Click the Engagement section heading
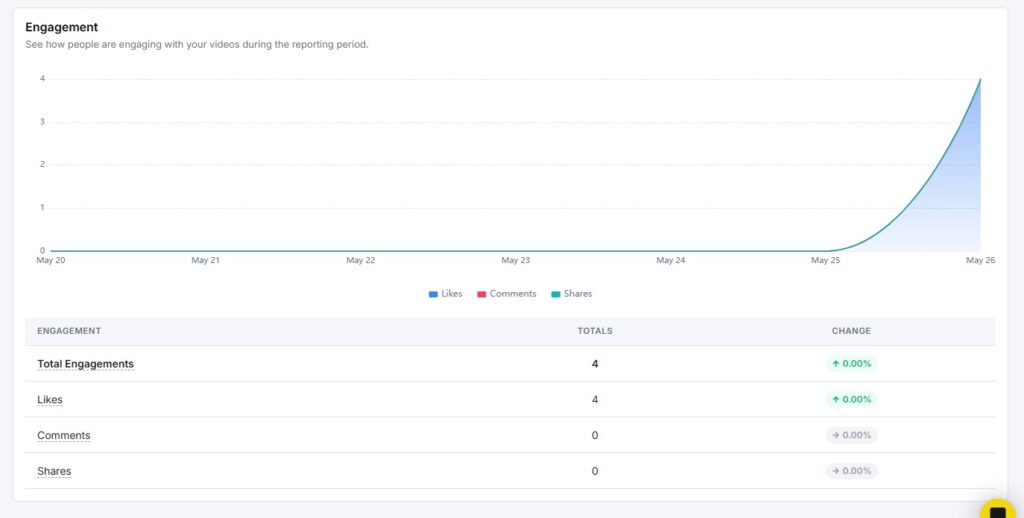1024x518 pixels. click(x=61, y=27)
